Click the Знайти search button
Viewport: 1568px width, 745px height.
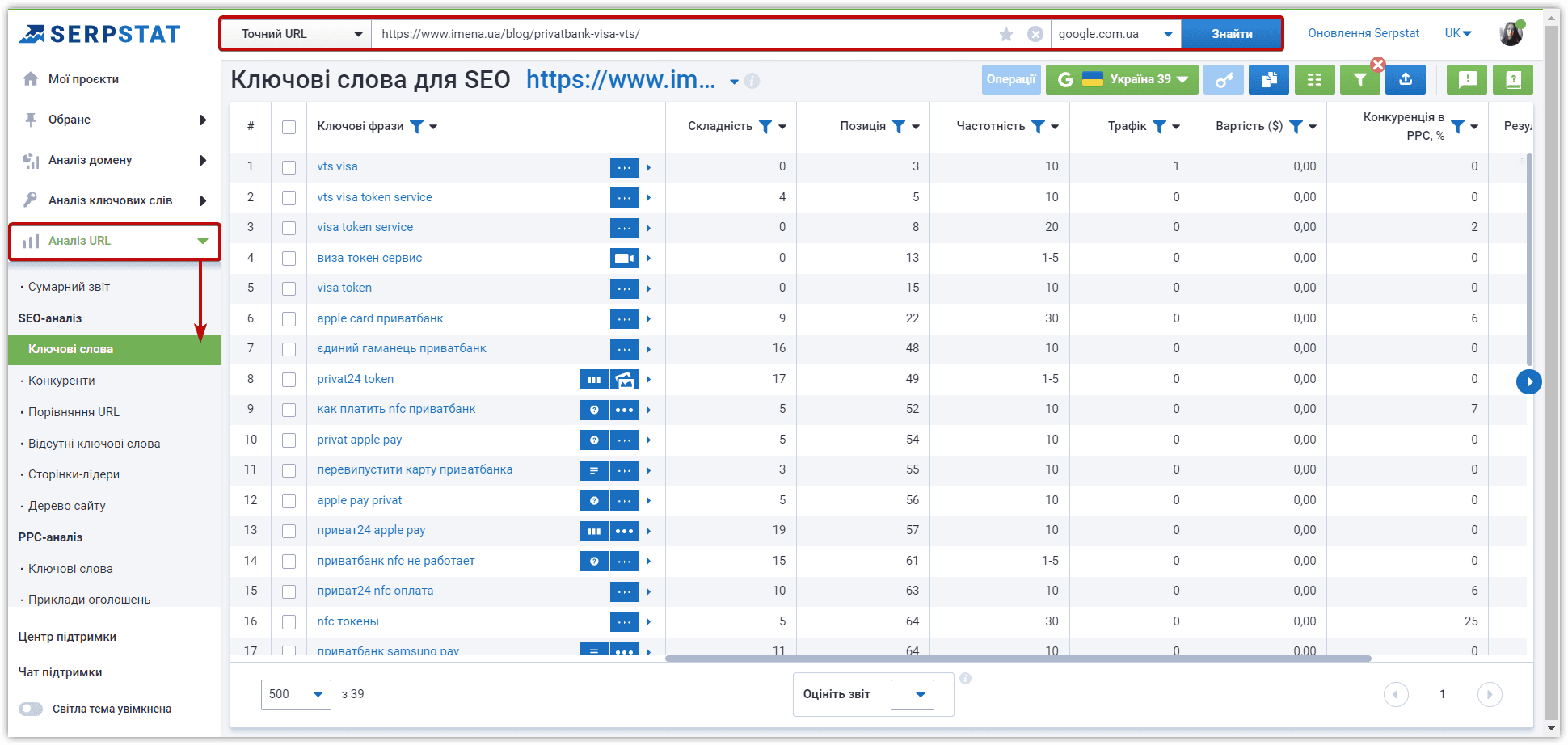[1232, 34]
